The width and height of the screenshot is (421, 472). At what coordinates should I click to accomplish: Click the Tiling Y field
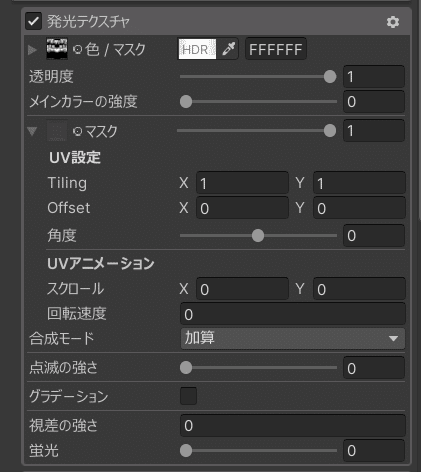[359, 183]
